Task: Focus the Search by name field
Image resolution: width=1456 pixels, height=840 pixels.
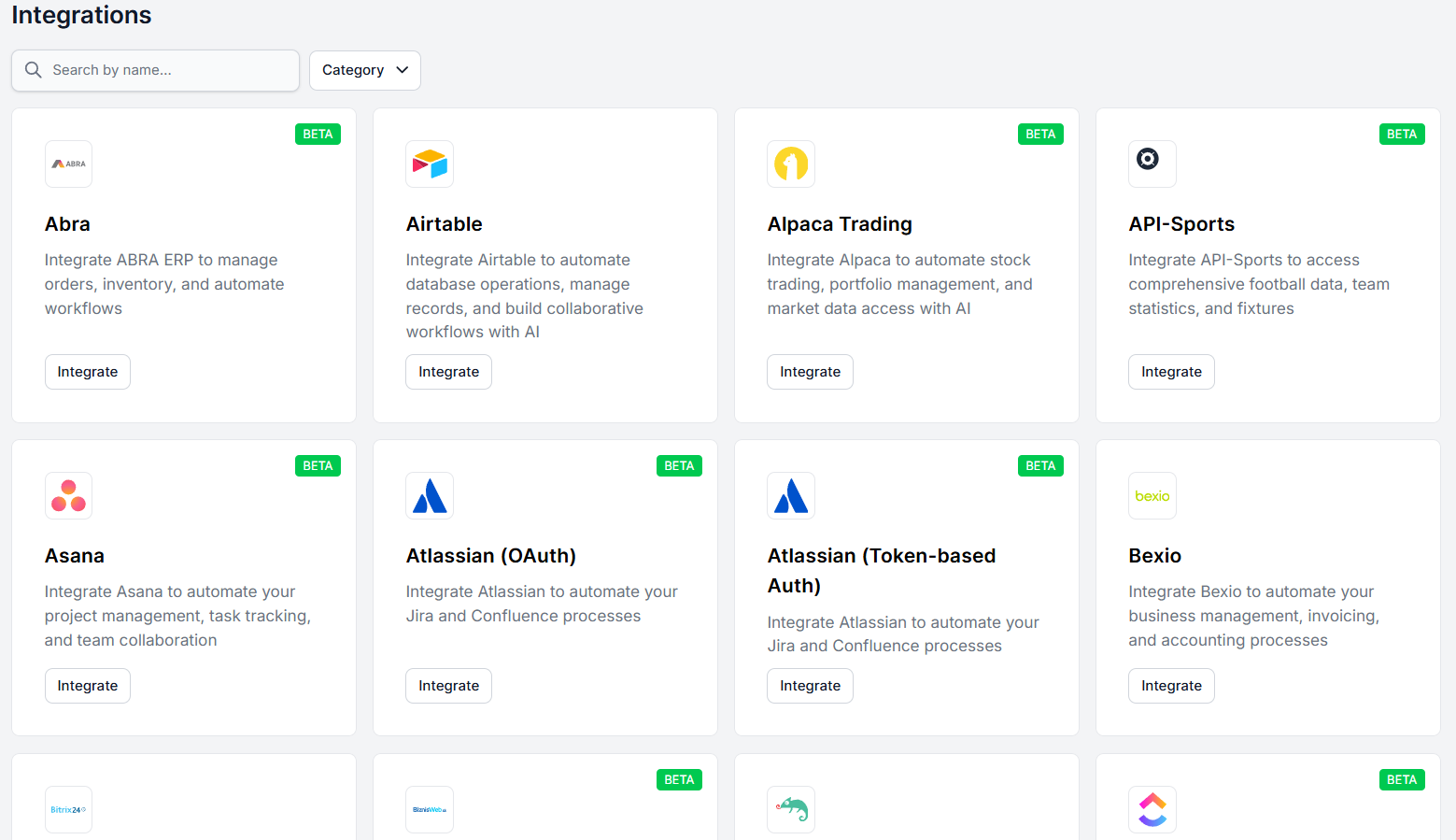Action: tap(155, 70)
